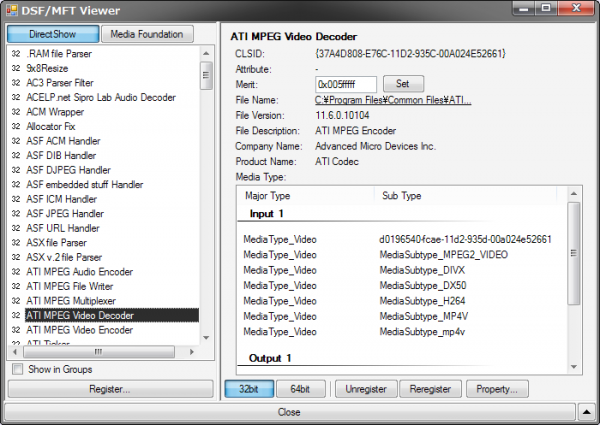
Task: Open the Property... dialog
Action: [x=497, y=389]
